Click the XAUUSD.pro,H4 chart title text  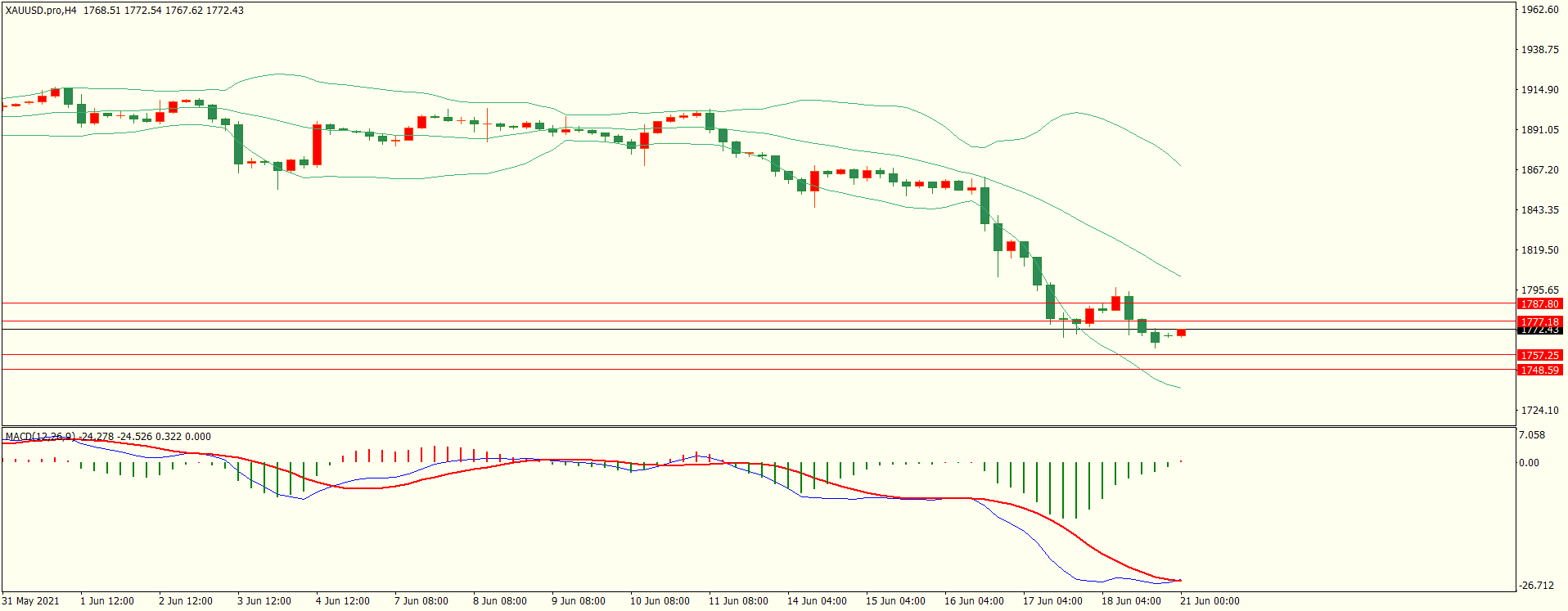point(41,11)
